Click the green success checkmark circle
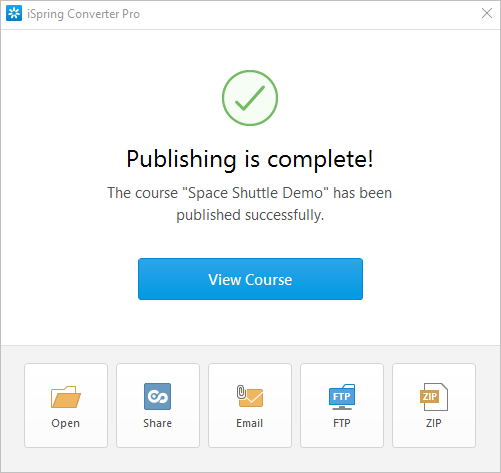Image resolution: width=501 pixels, height=473 pixels. [250, 98]
